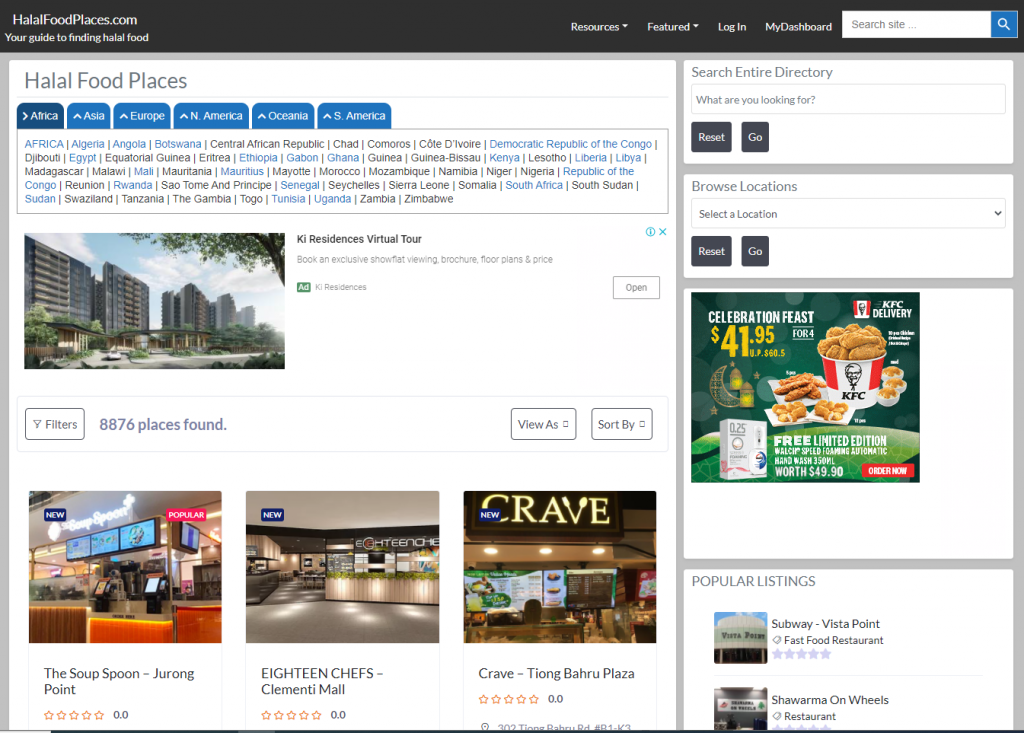This screenshot has width=1024, height=733.
Task: Open the Ghana country link
Action: tap(343, 157)
